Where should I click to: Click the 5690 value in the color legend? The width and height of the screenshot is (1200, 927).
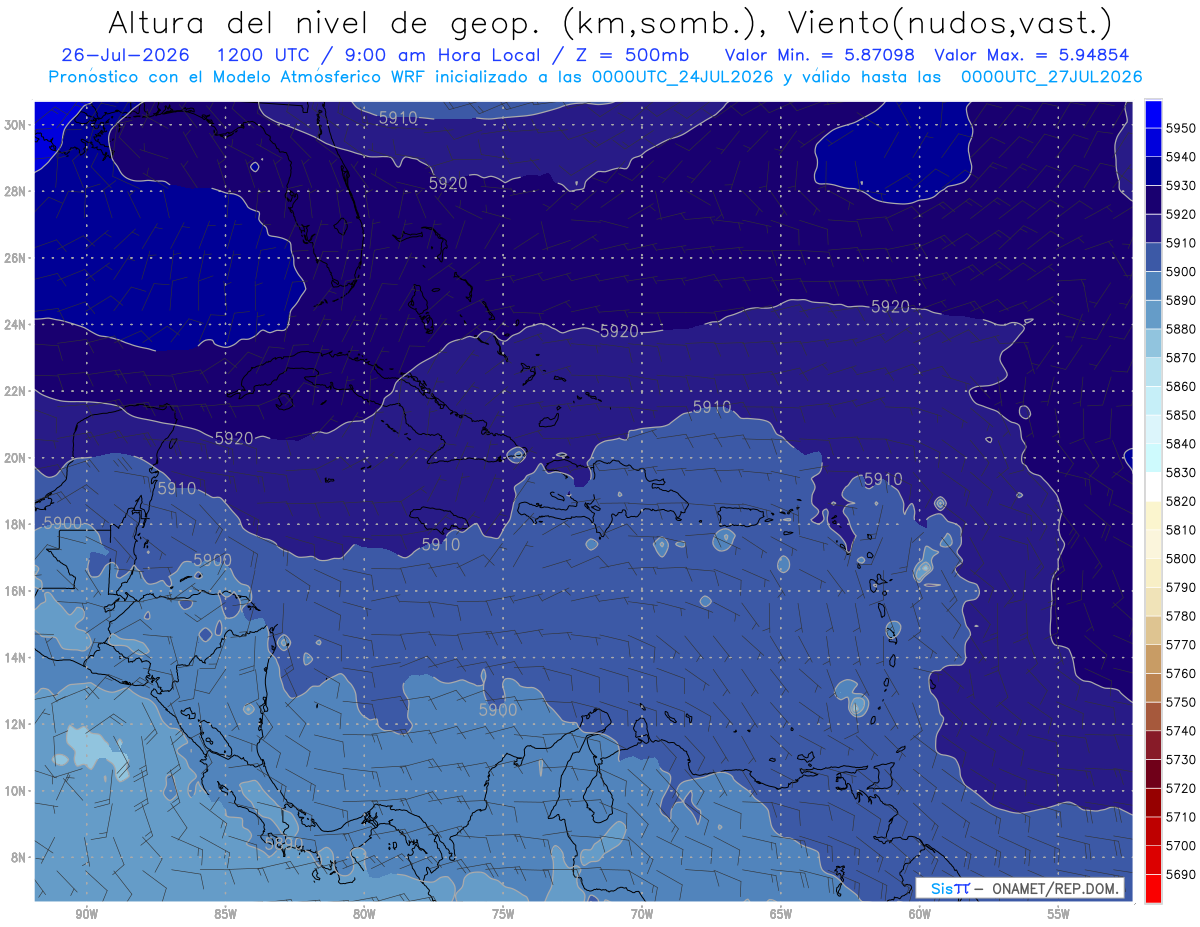point(1181,874)
